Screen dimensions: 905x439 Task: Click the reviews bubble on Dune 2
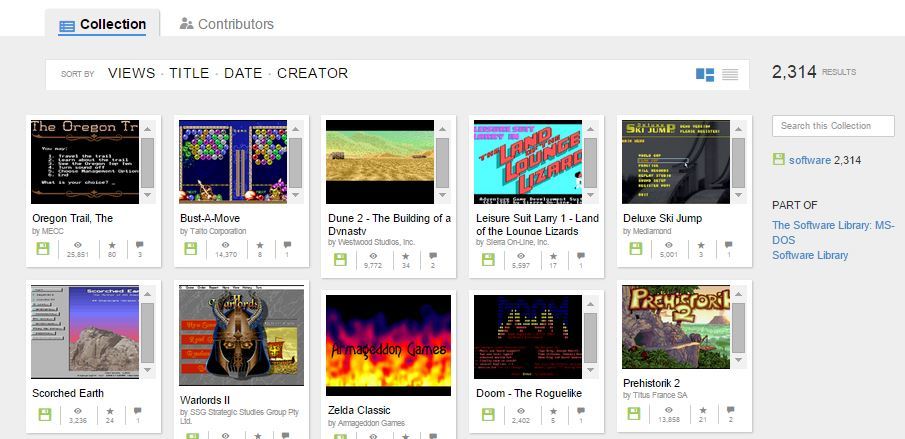tap(433, 256)
